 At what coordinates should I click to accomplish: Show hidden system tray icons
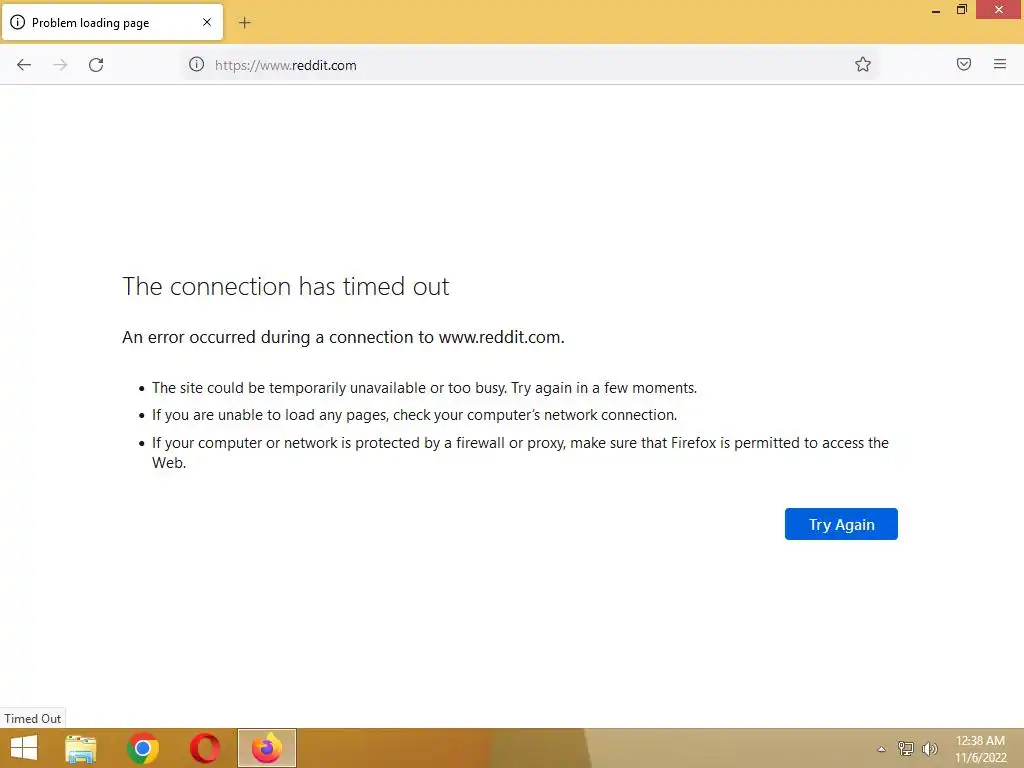pos(881,749)
